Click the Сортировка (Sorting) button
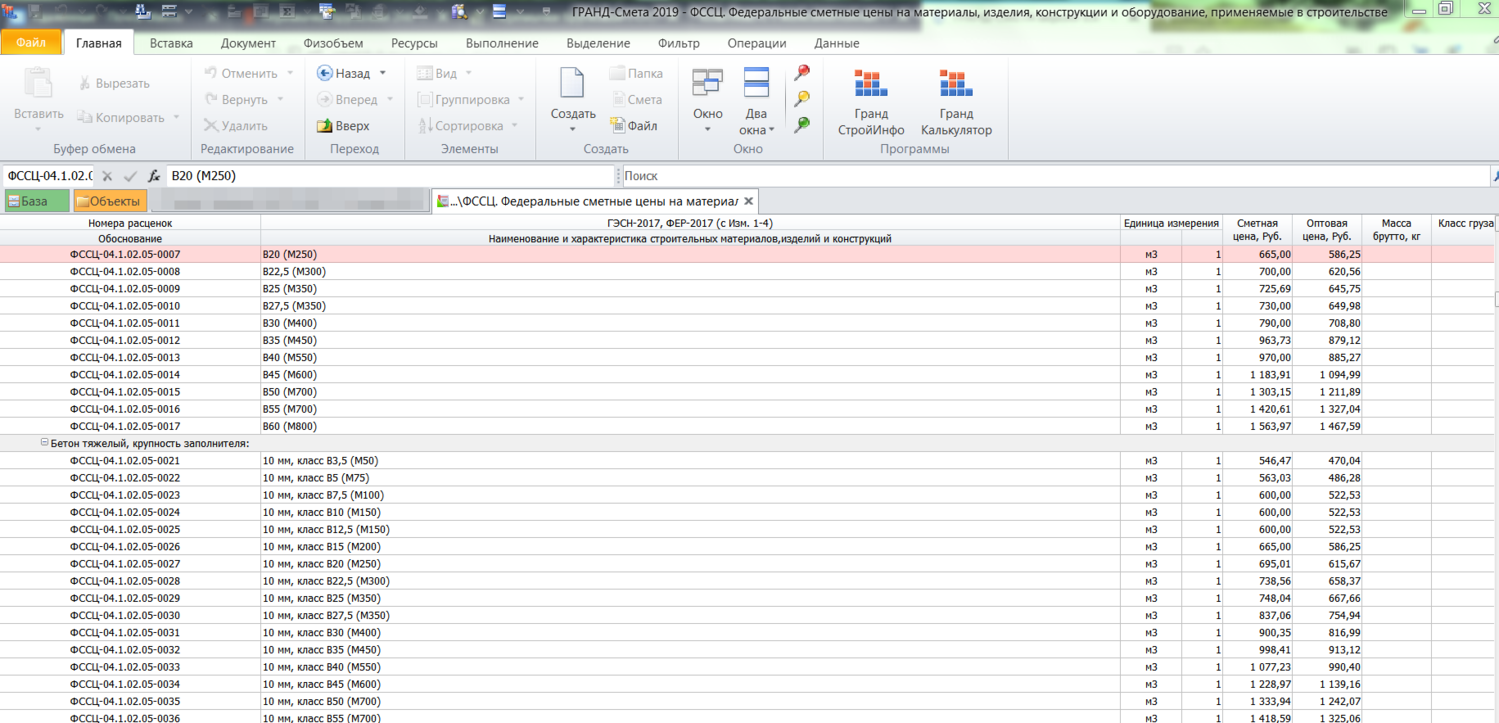The image size is (1499, 723). (460, 126)
